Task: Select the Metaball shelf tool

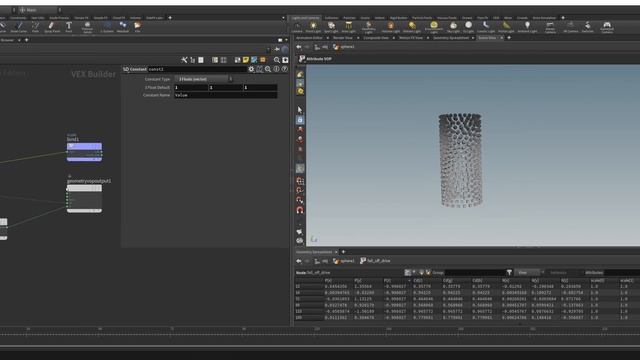Action: point(123,27)
